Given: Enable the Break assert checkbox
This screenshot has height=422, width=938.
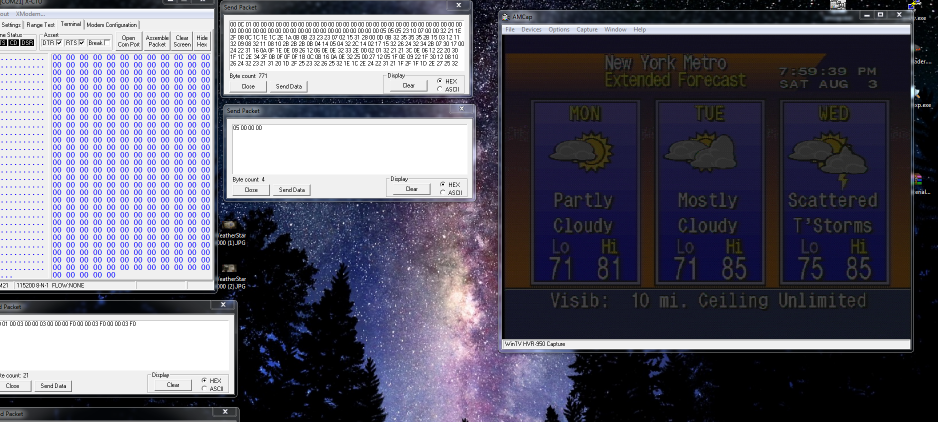Looking at the screenshot, I should (x=107, y=42).
